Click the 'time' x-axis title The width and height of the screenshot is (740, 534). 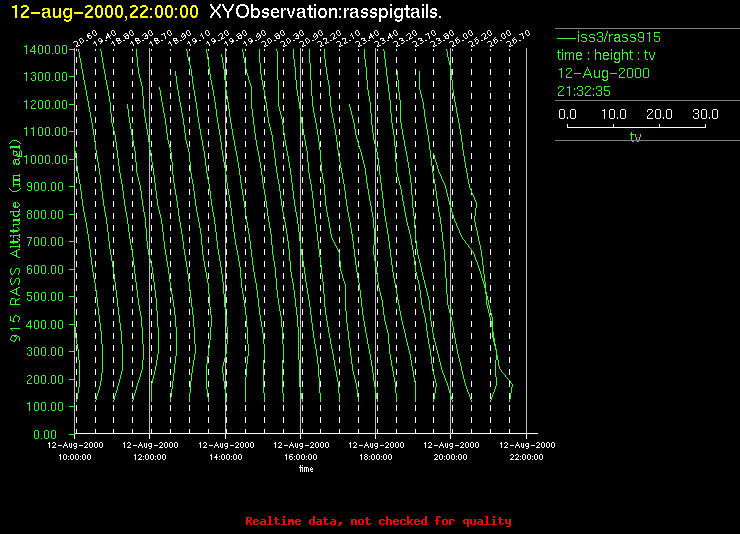coord(306,468)
